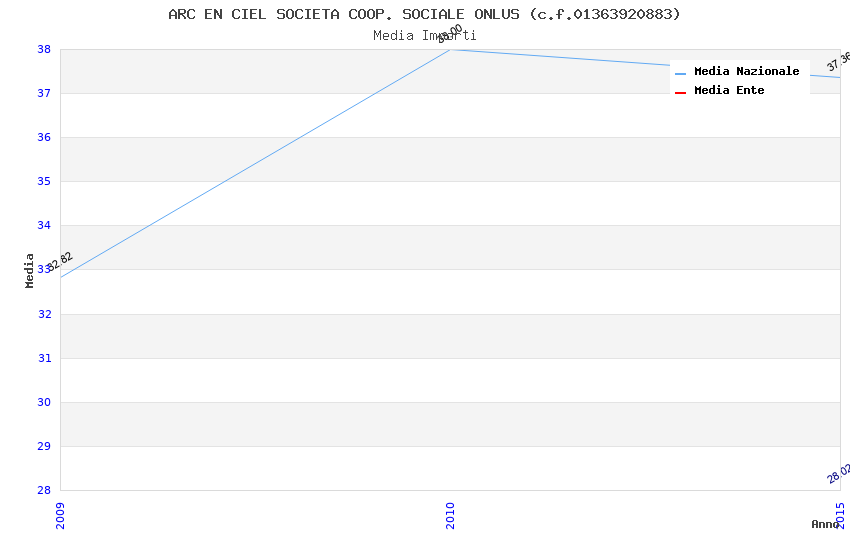
Task: Click the 2009 x-axis year label
Action: (60, 516)
